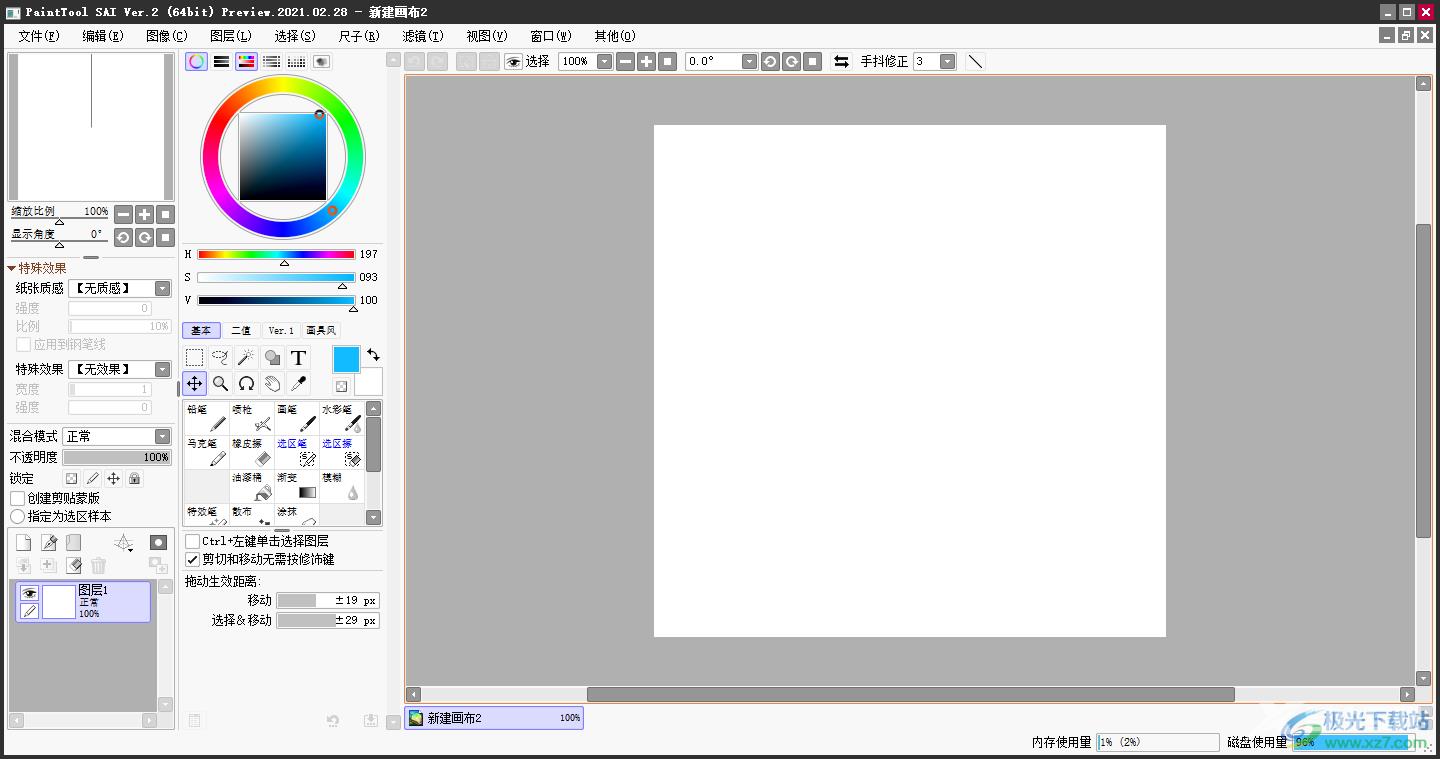Screen dimensions: 1440x759
Task: Choose the 选区擦 selection eraser tool
Action: (342, 453)
